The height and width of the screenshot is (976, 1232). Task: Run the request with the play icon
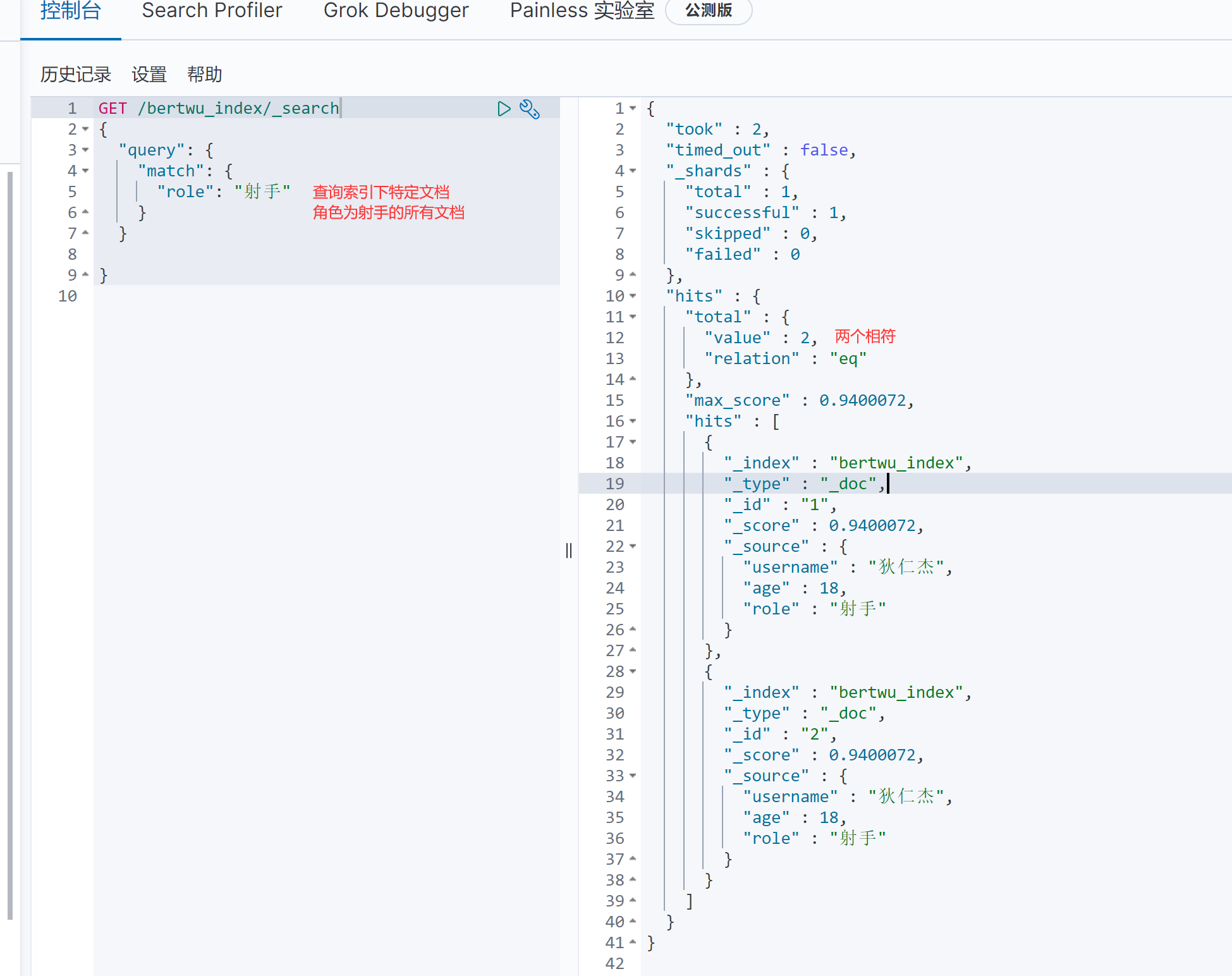504,109
